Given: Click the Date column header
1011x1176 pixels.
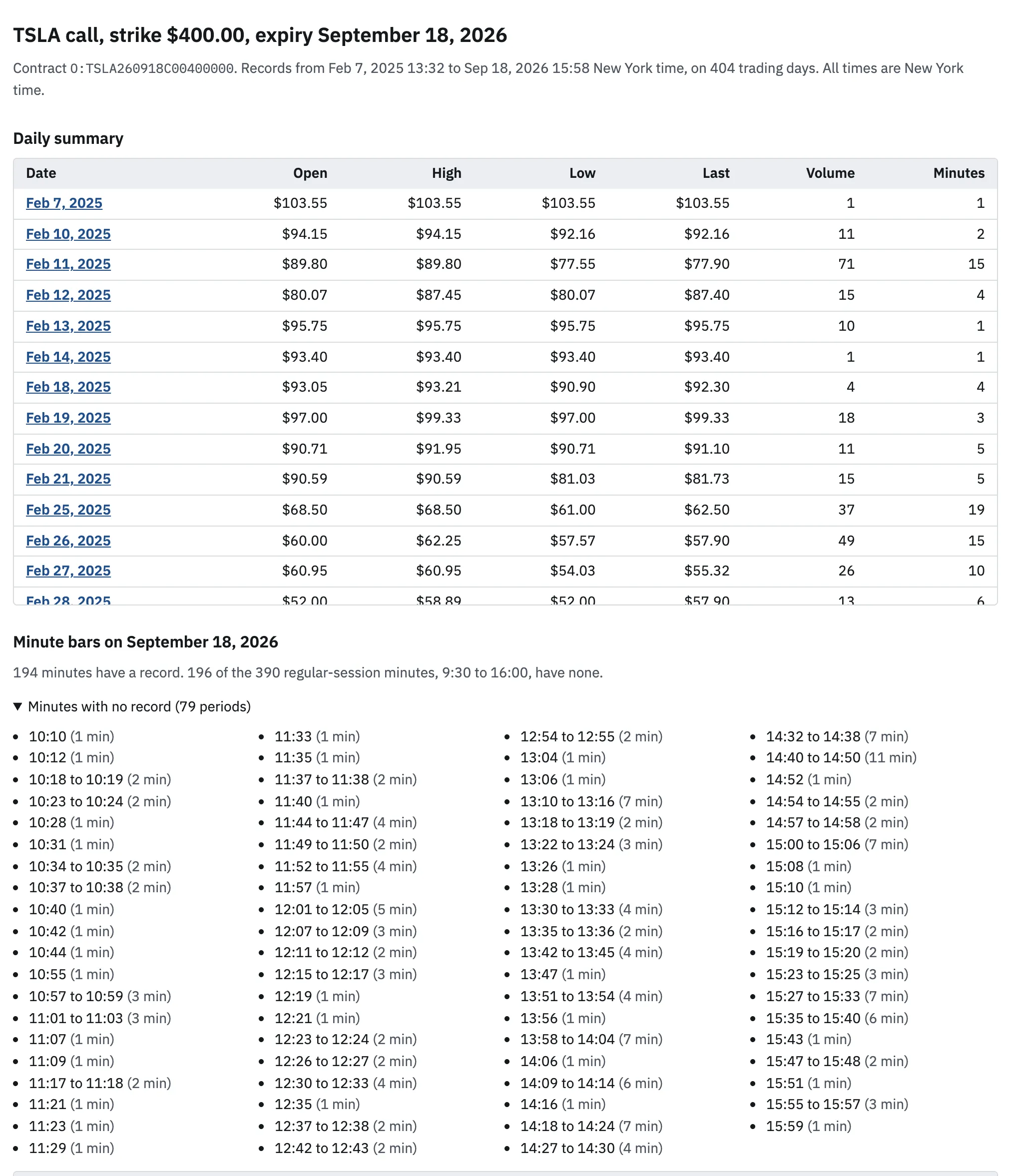Looking at the screenshot, I should (x=41, y=173).
